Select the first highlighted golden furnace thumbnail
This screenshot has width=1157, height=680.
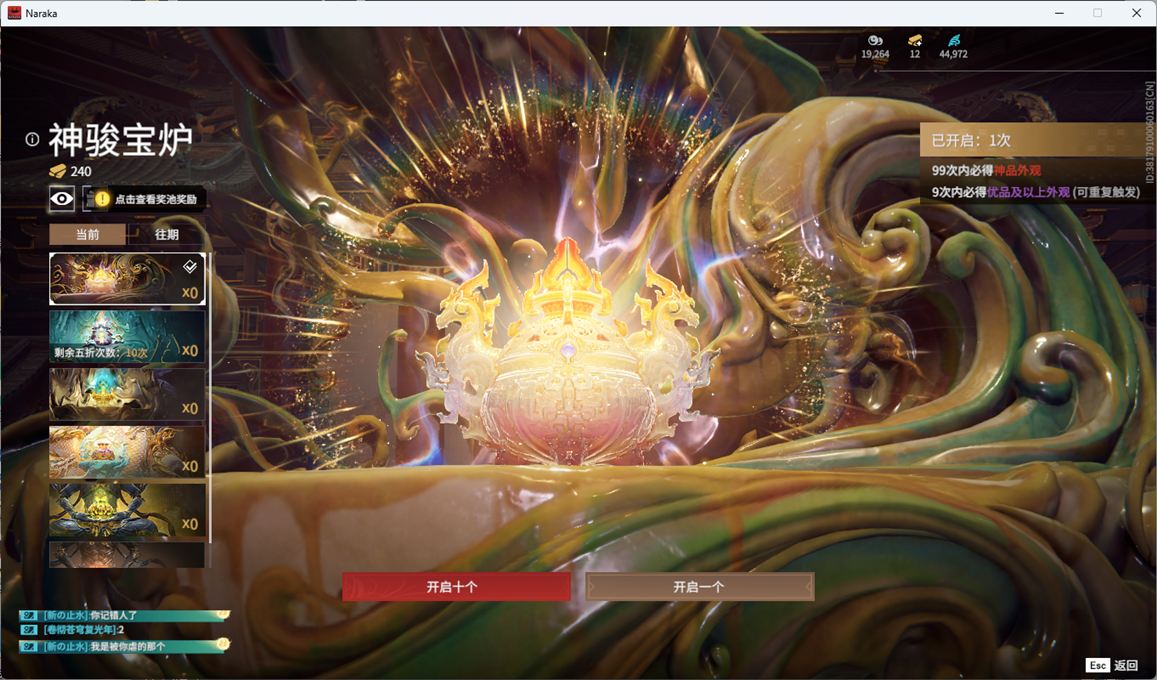pos(127,279)
